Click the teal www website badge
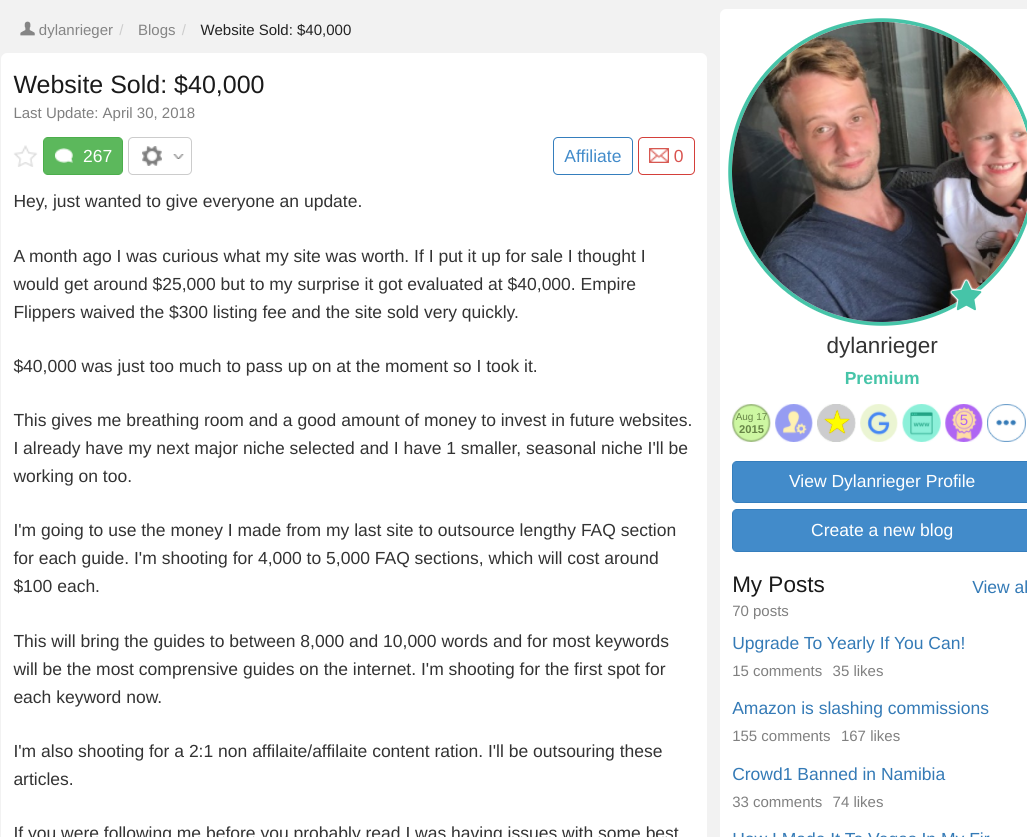Image resolution: width=1027 pixels, height=837 pixels. coord(922,423)
